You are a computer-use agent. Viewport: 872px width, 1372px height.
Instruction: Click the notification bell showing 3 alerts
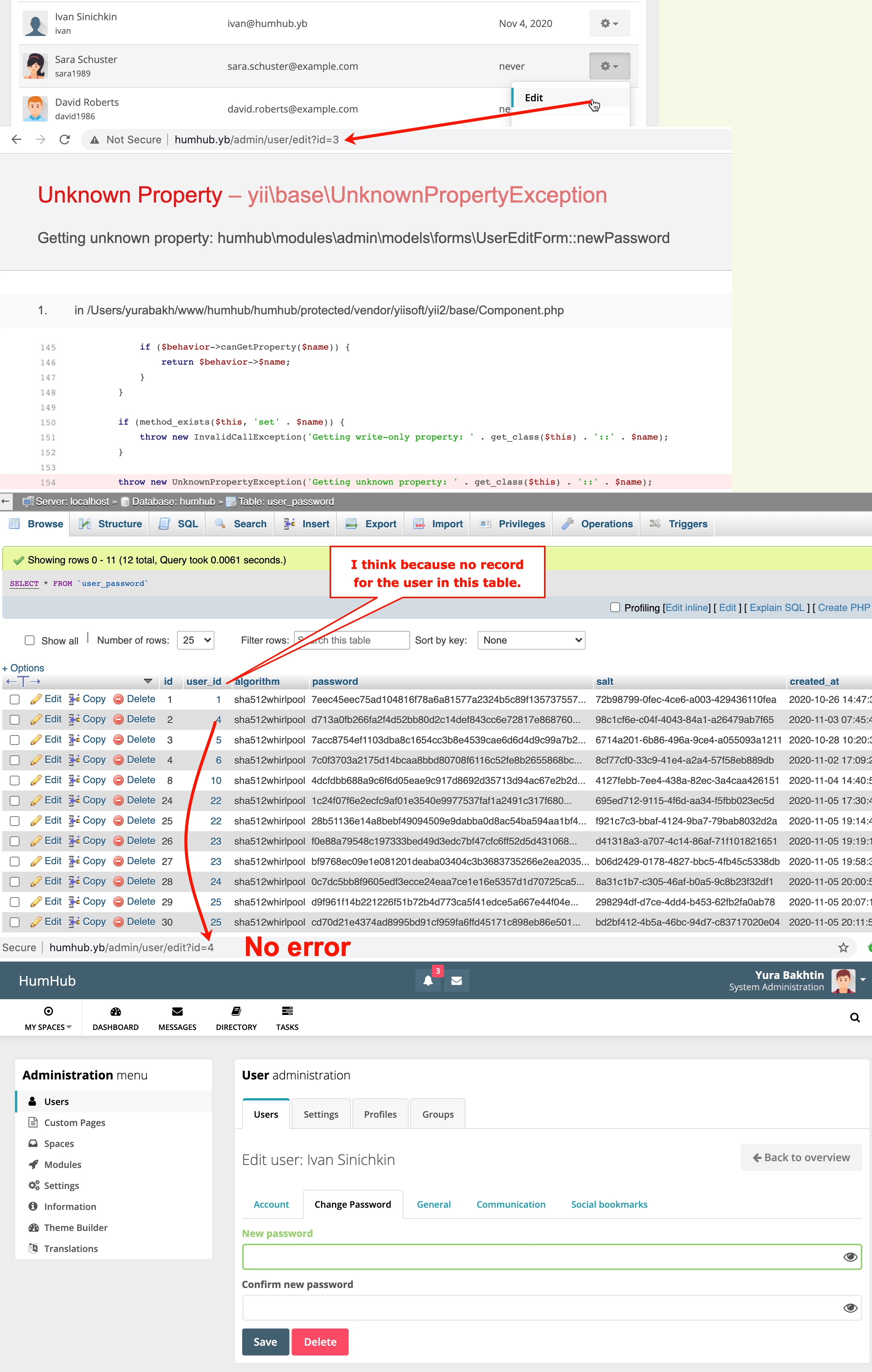[428, 980]
